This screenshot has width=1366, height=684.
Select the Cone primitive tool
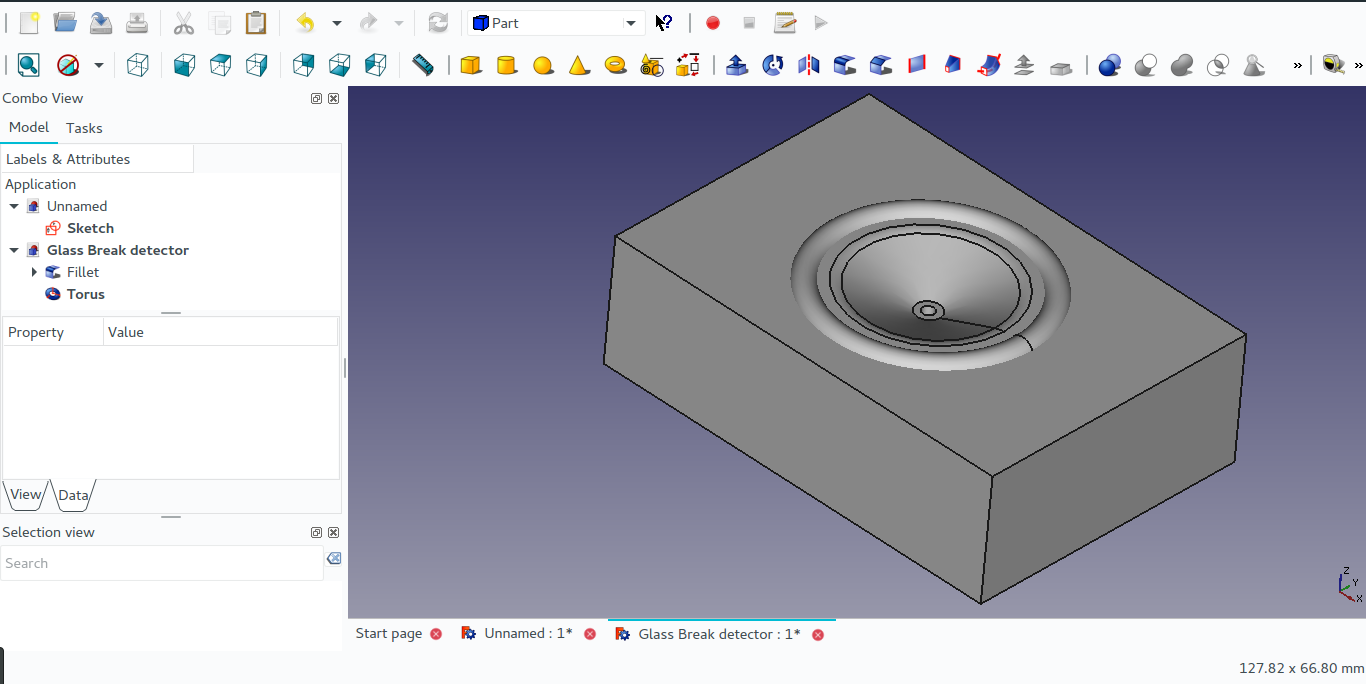tap(579, 64)
